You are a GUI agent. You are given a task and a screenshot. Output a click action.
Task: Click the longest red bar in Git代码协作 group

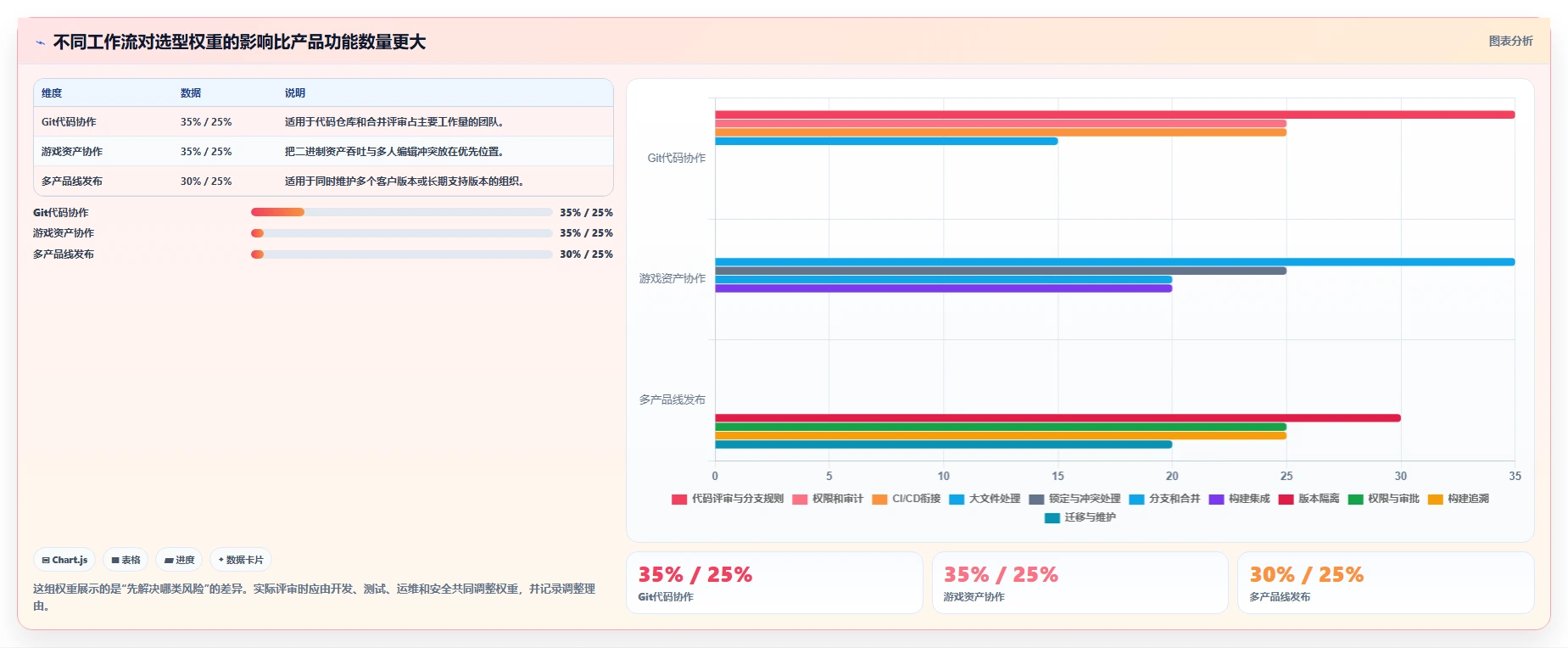[1114, 115]
